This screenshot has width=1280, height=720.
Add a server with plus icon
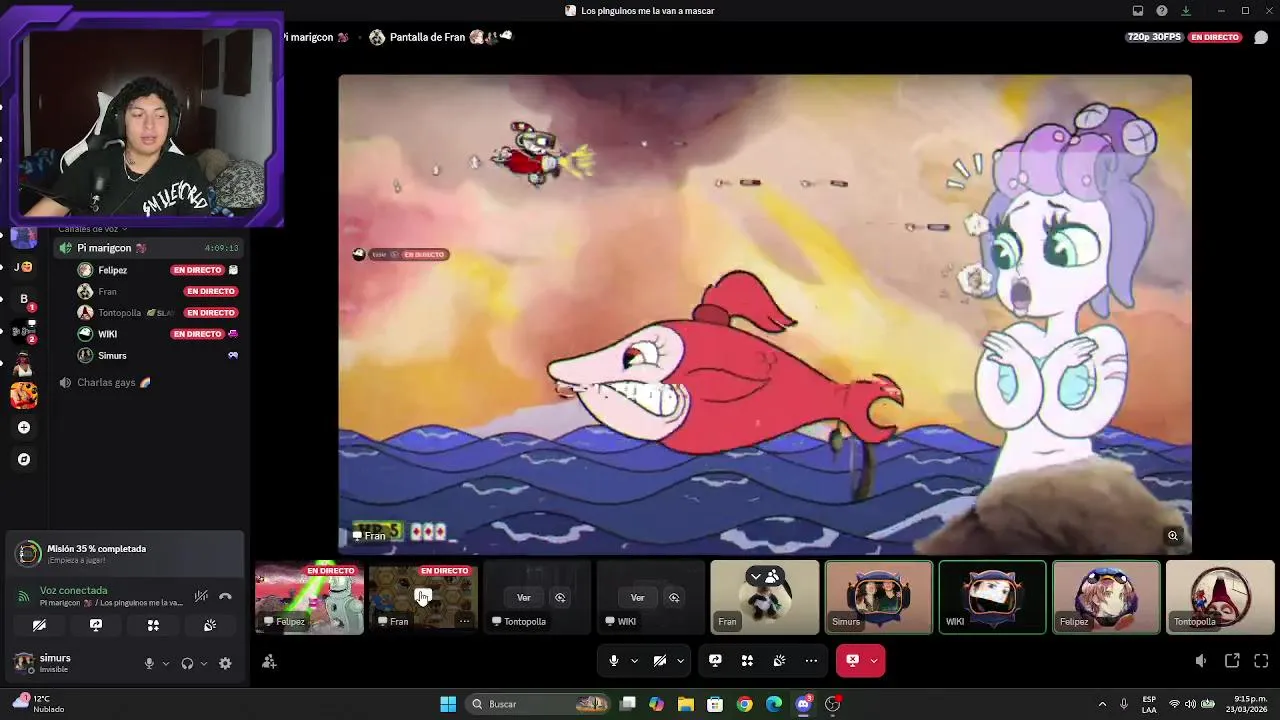[x=24, y=428]
